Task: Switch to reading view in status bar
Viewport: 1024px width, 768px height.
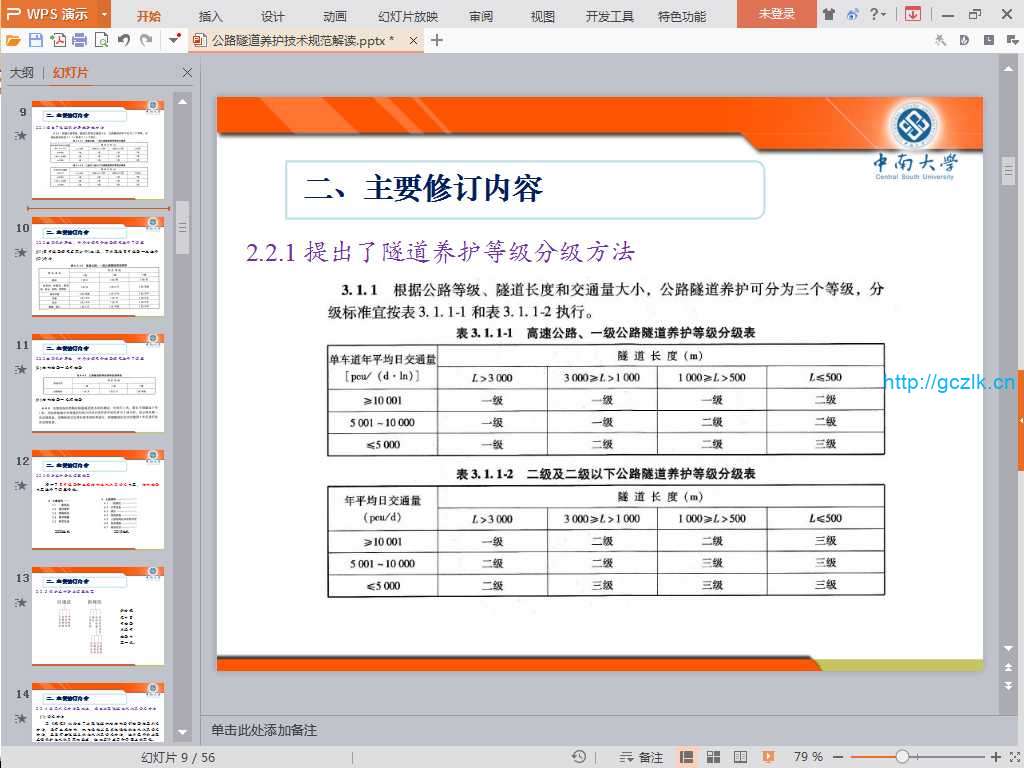Action: coord(740,757)
